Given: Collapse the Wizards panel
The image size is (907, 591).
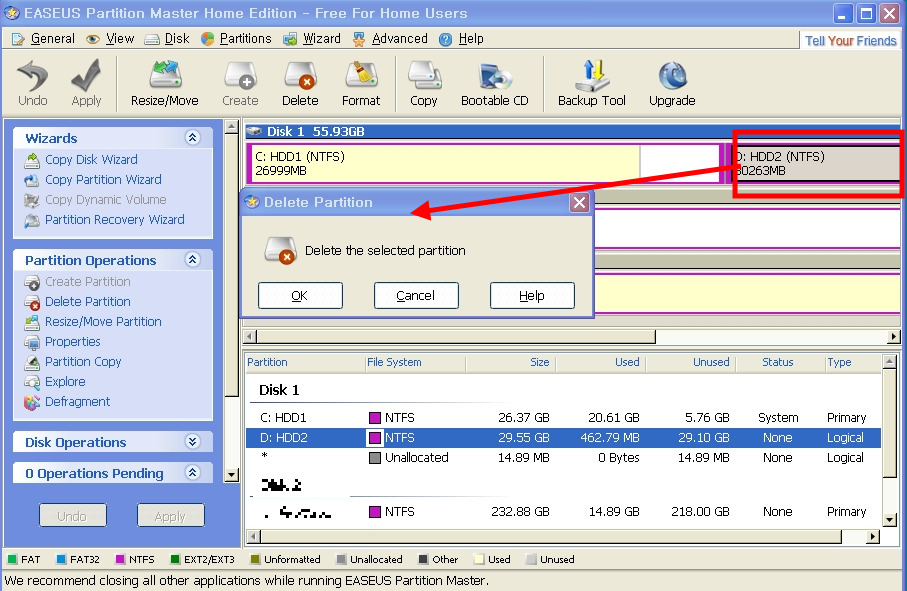Looking at the screenshot, I should click(193, 138).
